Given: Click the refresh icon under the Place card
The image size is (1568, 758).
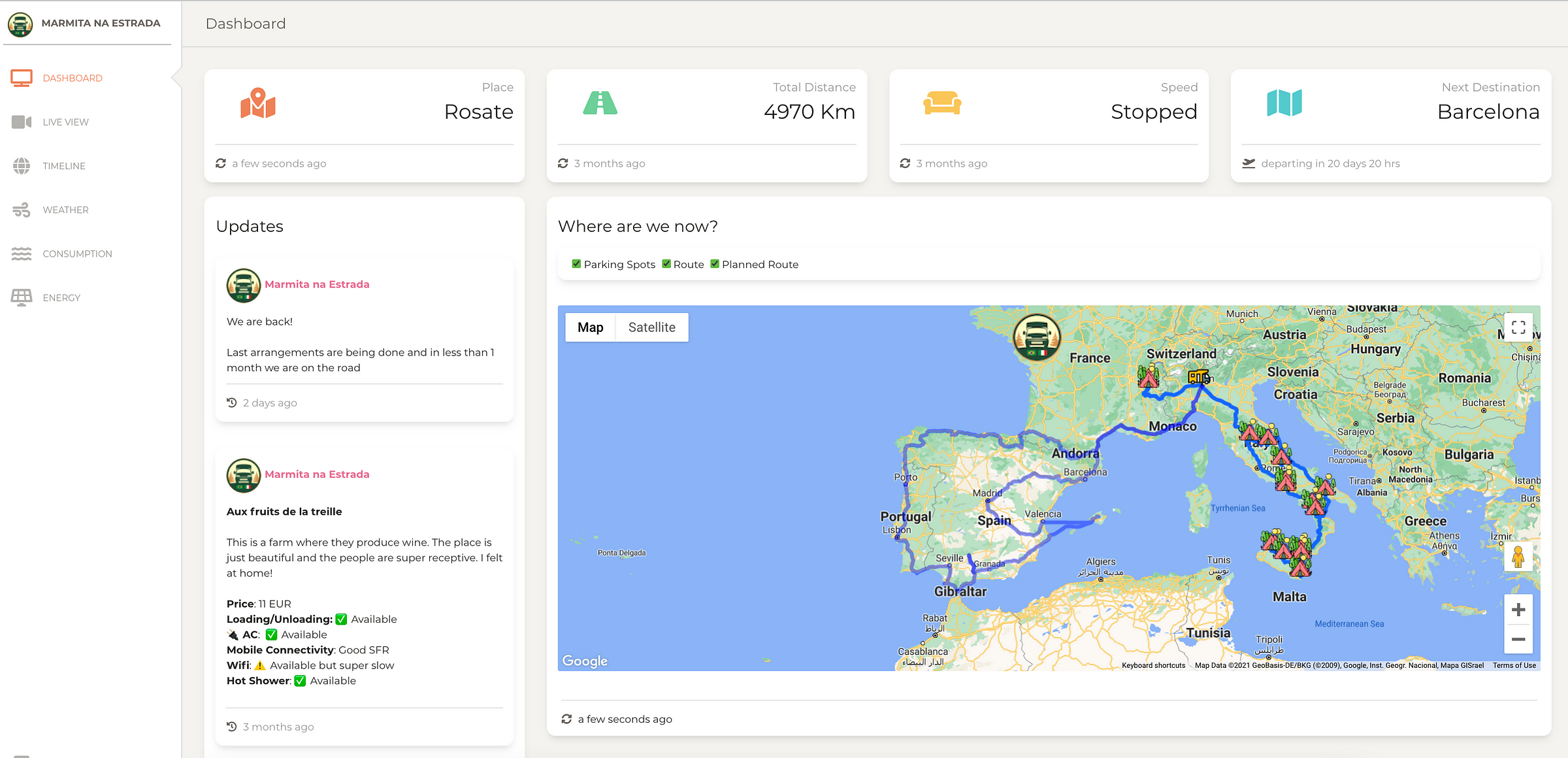Looking at the screenshot, I should [x=221, y=163].
